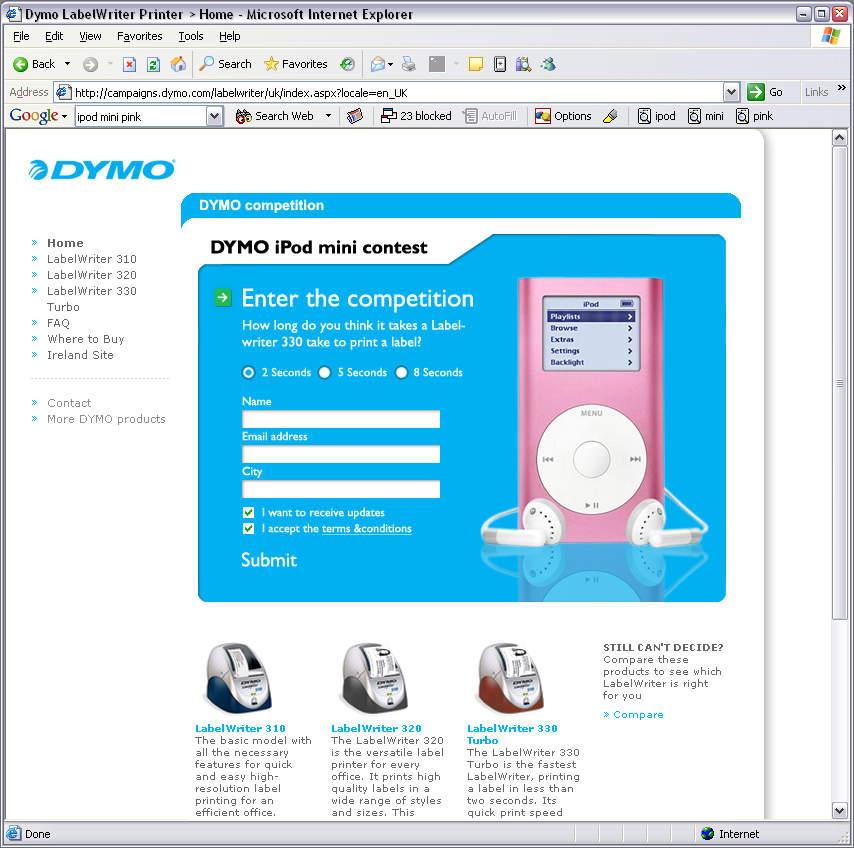
Task: Uncheck I want to receive updates
Action: 248,513
